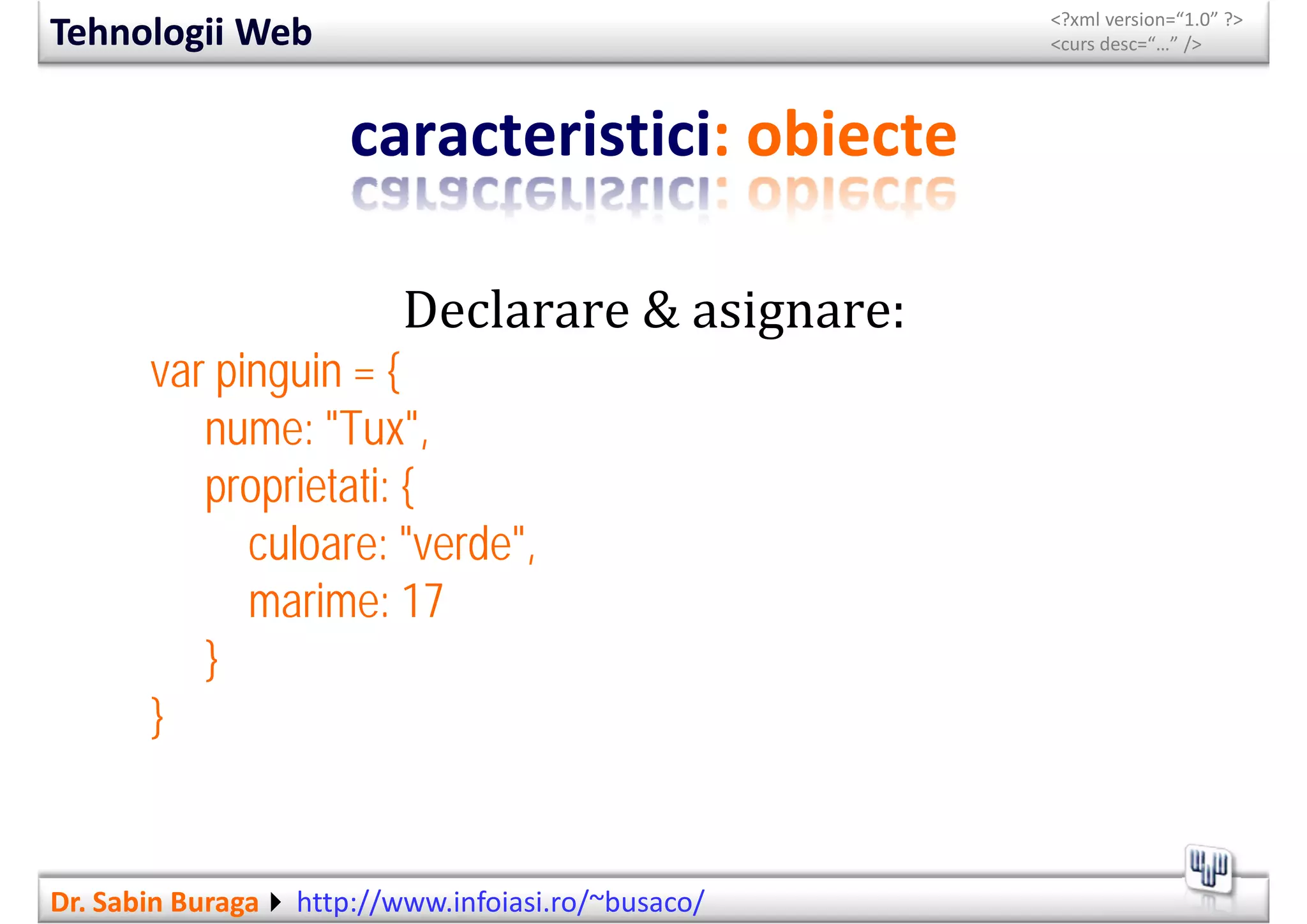Select the orange 'obiecte' heading word
This screenshot has height=924, width=1307.
[852, 133]
